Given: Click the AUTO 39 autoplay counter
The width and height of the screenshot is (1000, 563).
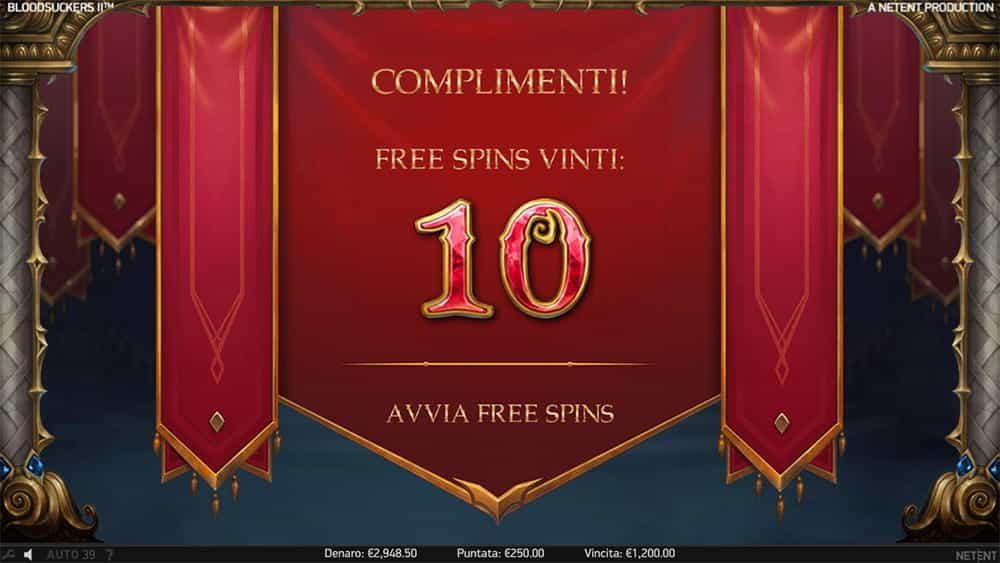Looking at the screenshot, I should (71, 555).
